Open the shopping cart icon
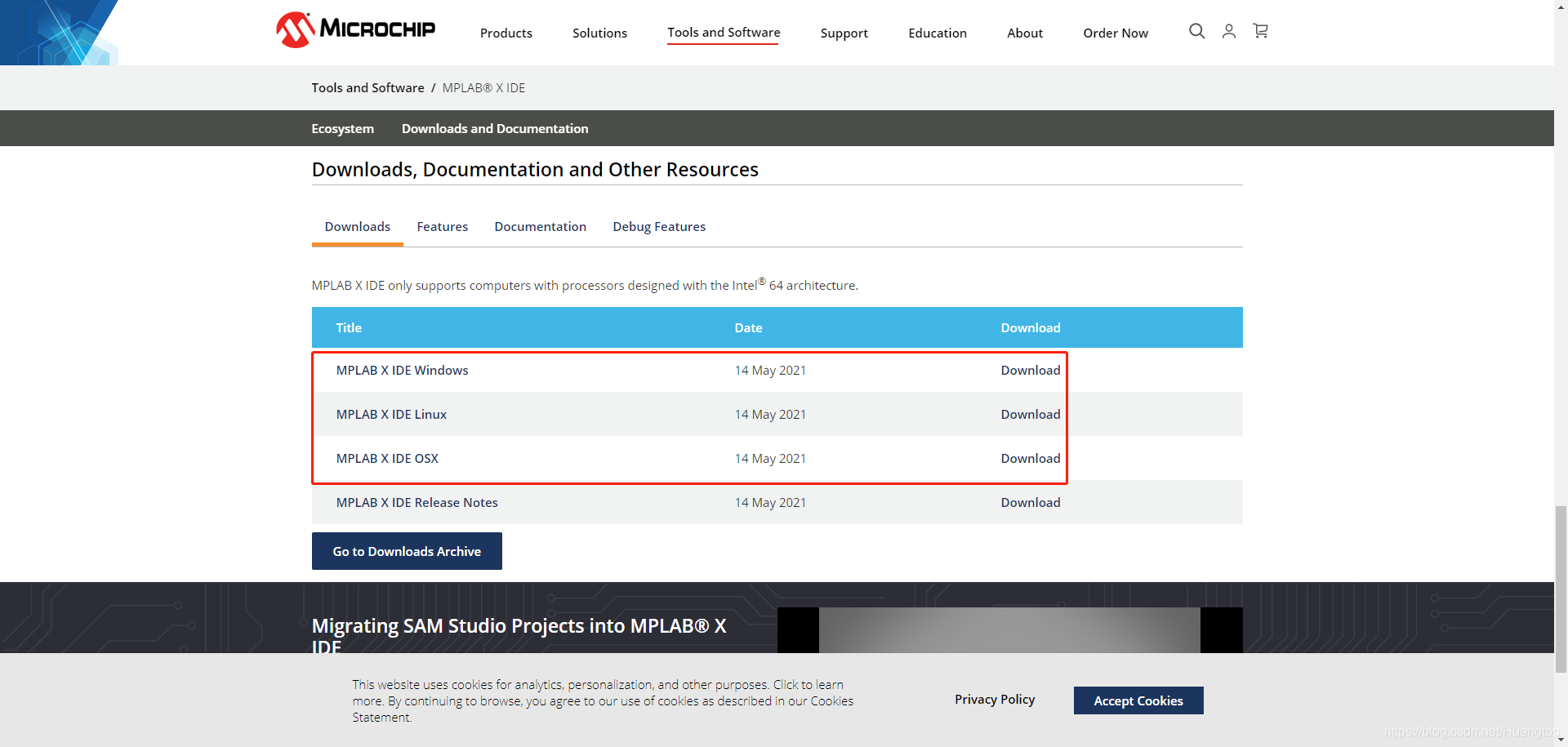 click(1261, 31)
